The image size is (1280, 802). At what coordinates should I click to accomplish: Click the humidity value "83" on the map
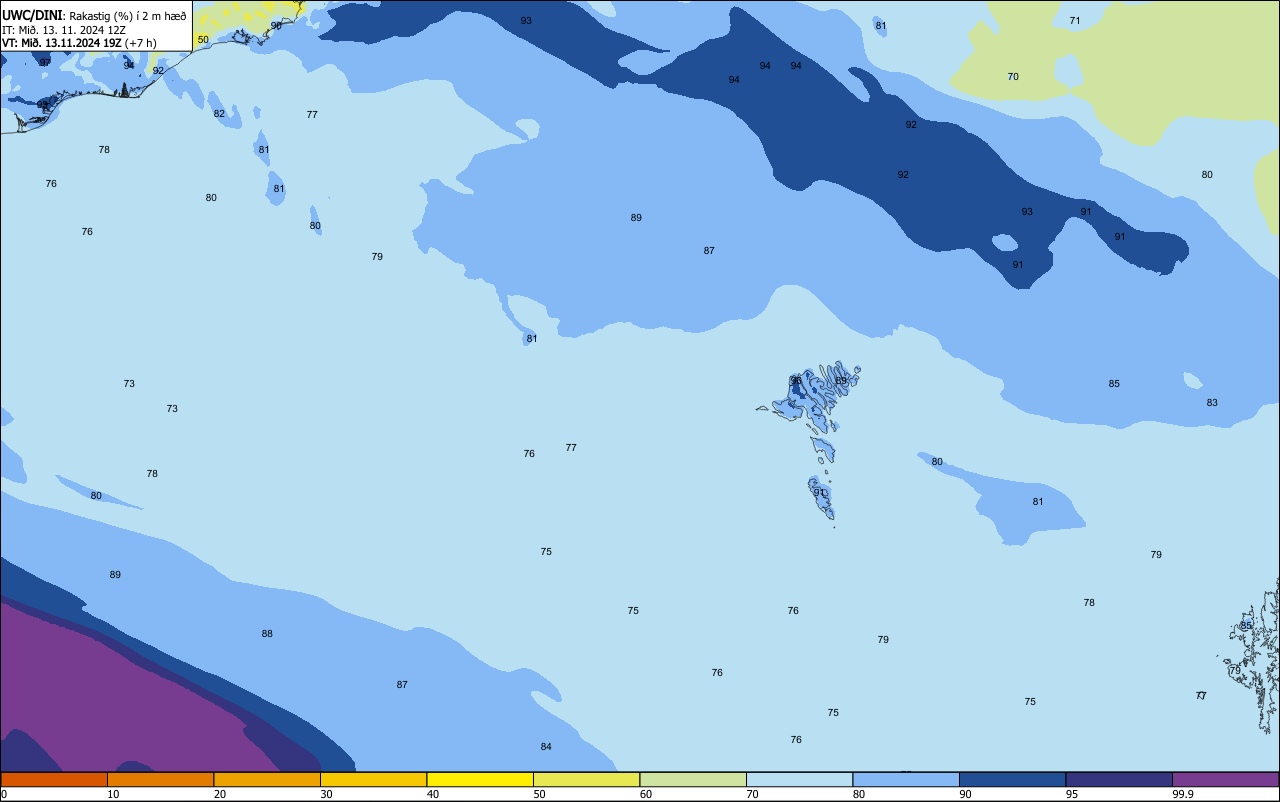(x=1212, y=403)
